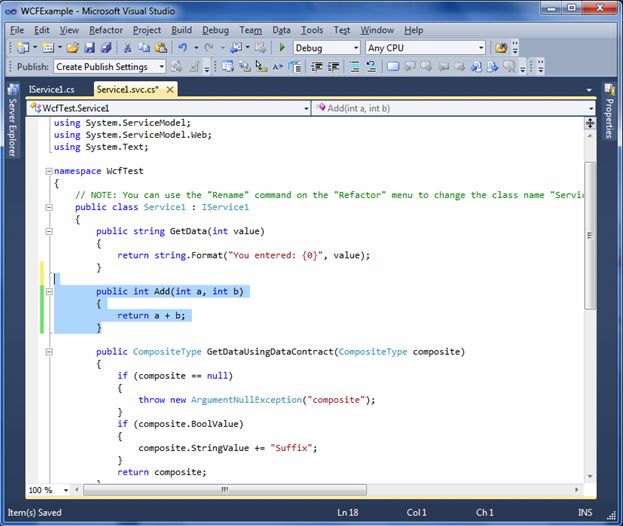Collapse the WcfTest namespace block
Screen dimensions: 623x526
(49, 171)
